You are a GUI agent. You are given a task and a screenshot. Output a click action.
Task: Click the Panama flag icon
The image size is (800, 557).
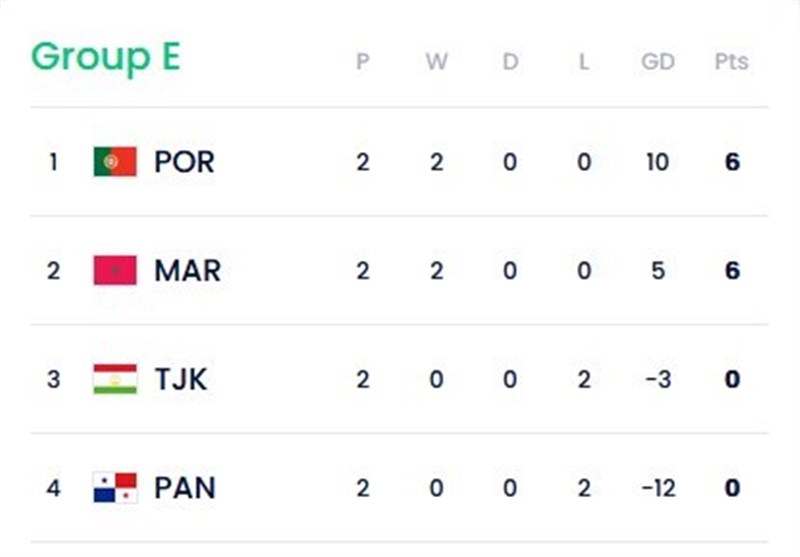click(115, 489)
